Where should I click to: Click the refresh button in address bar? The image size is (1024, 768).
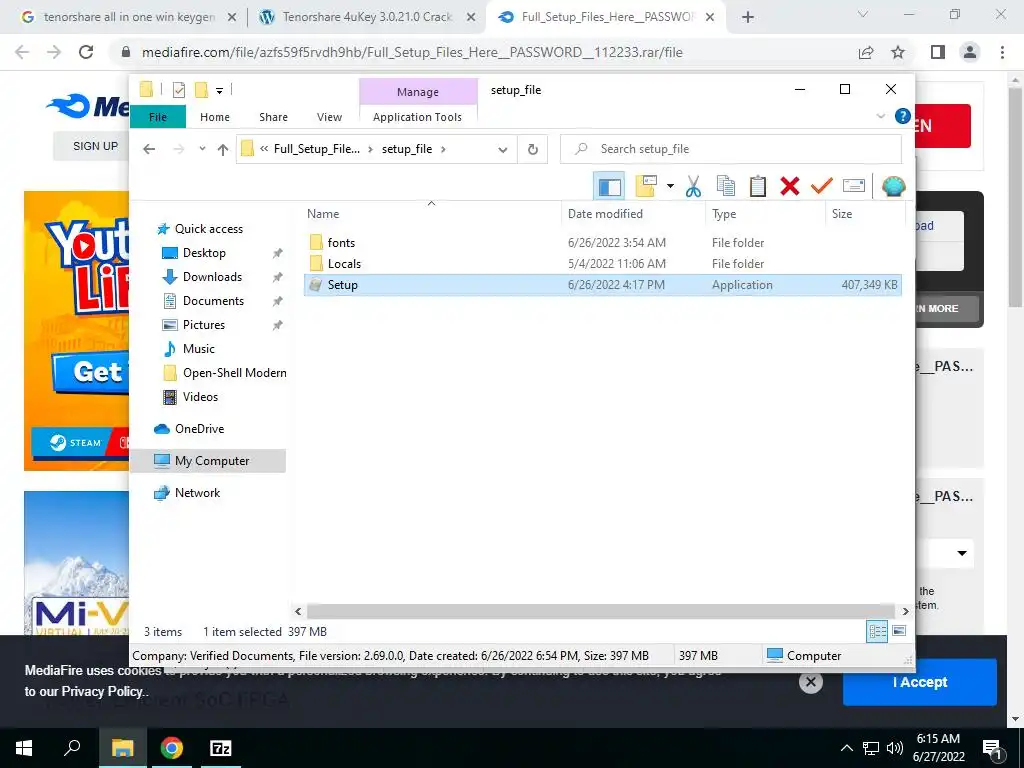pyautogui.click(x=533, y=150)
